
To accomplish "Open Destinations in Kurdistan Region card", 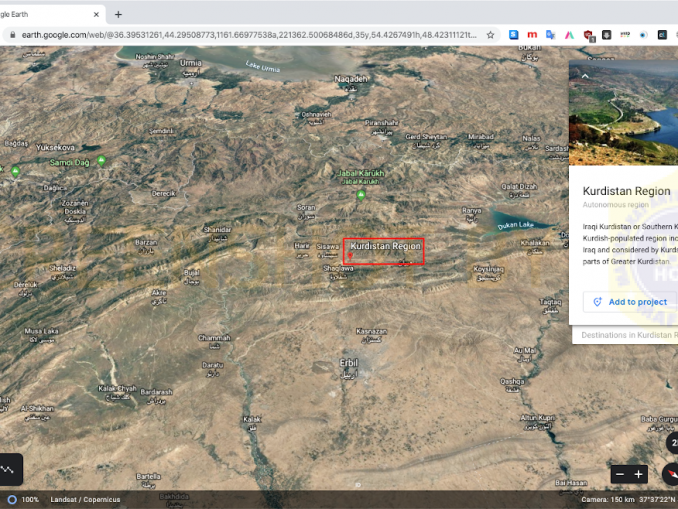I will point(625,335).
